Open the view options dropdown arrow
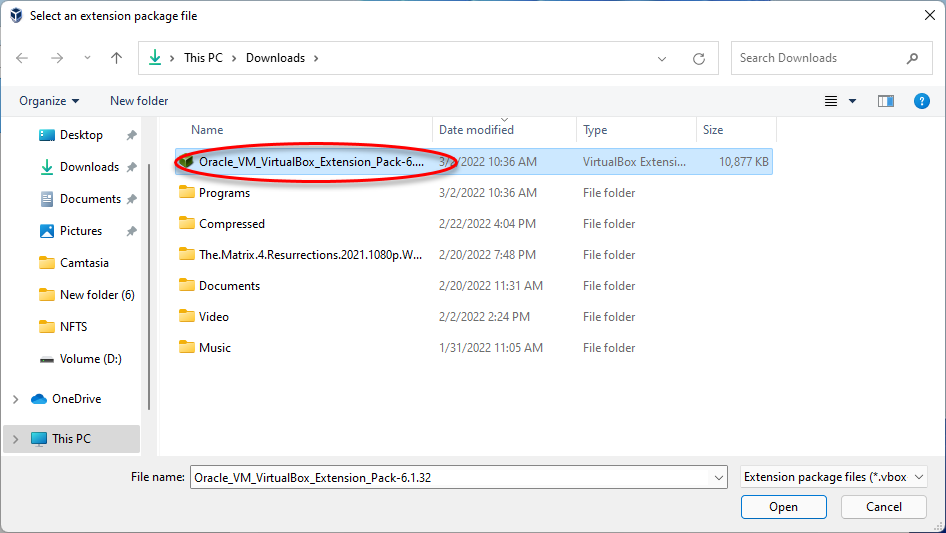 coord(852,101)
